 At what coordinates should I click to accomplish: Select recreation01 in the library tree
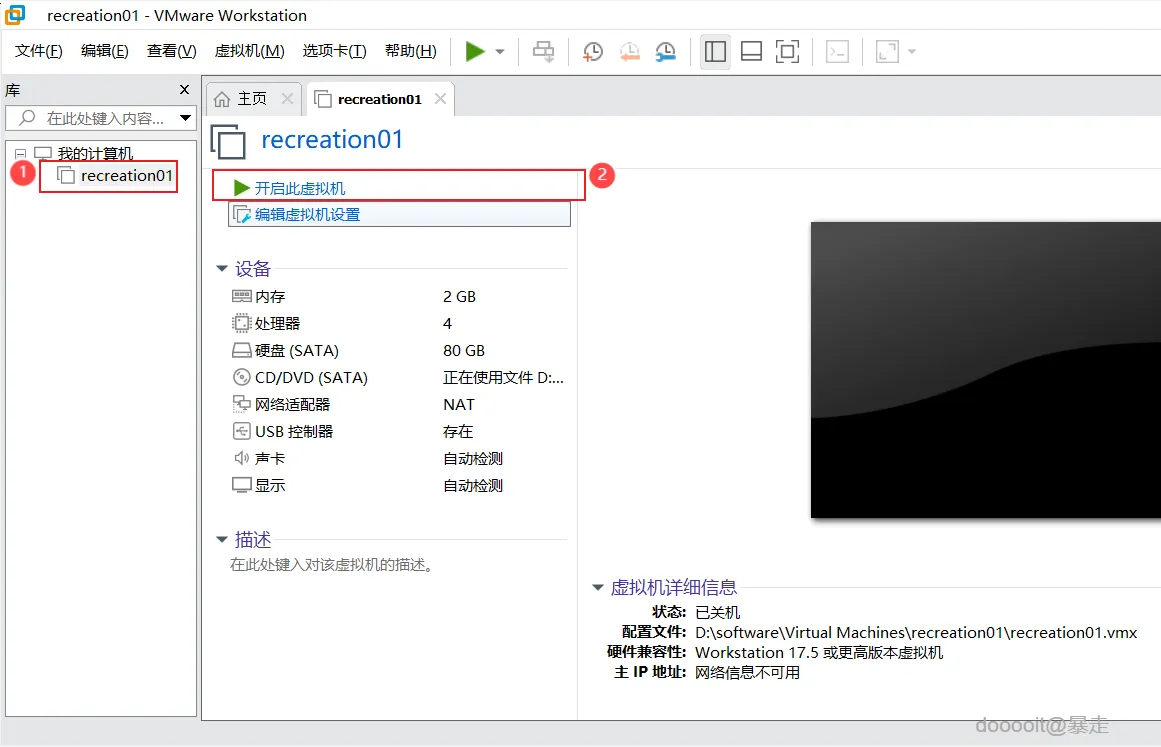(x=126, y=176)
